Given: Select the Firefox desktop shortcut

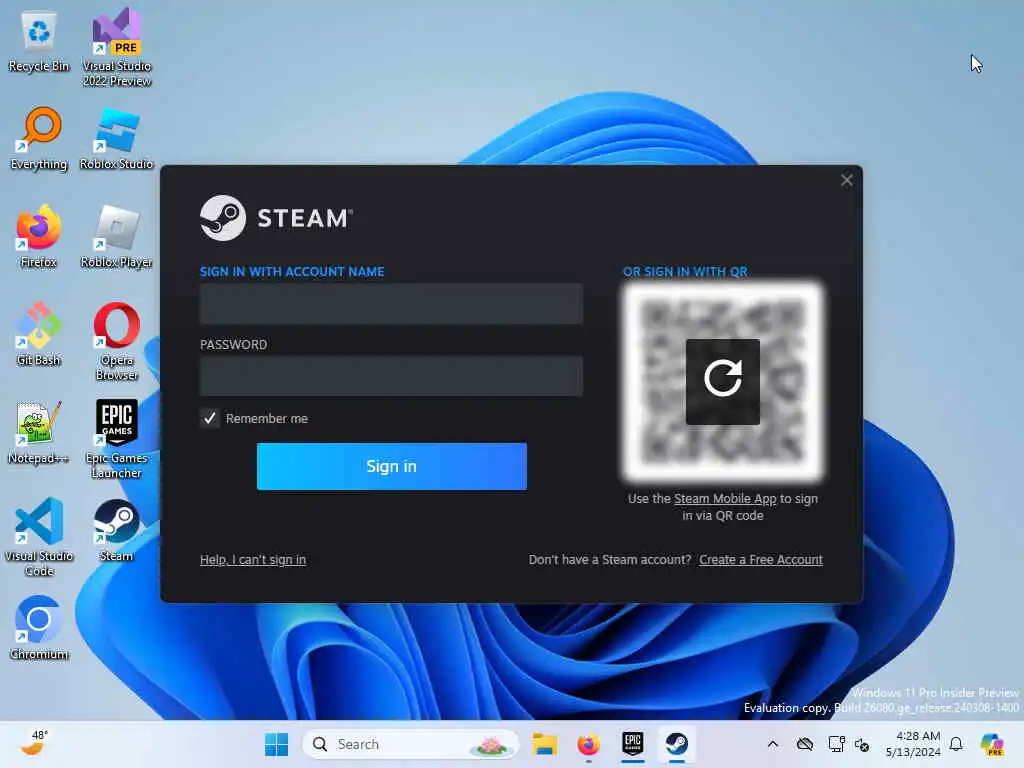Looking at the screenshot, I should point(39,237).
